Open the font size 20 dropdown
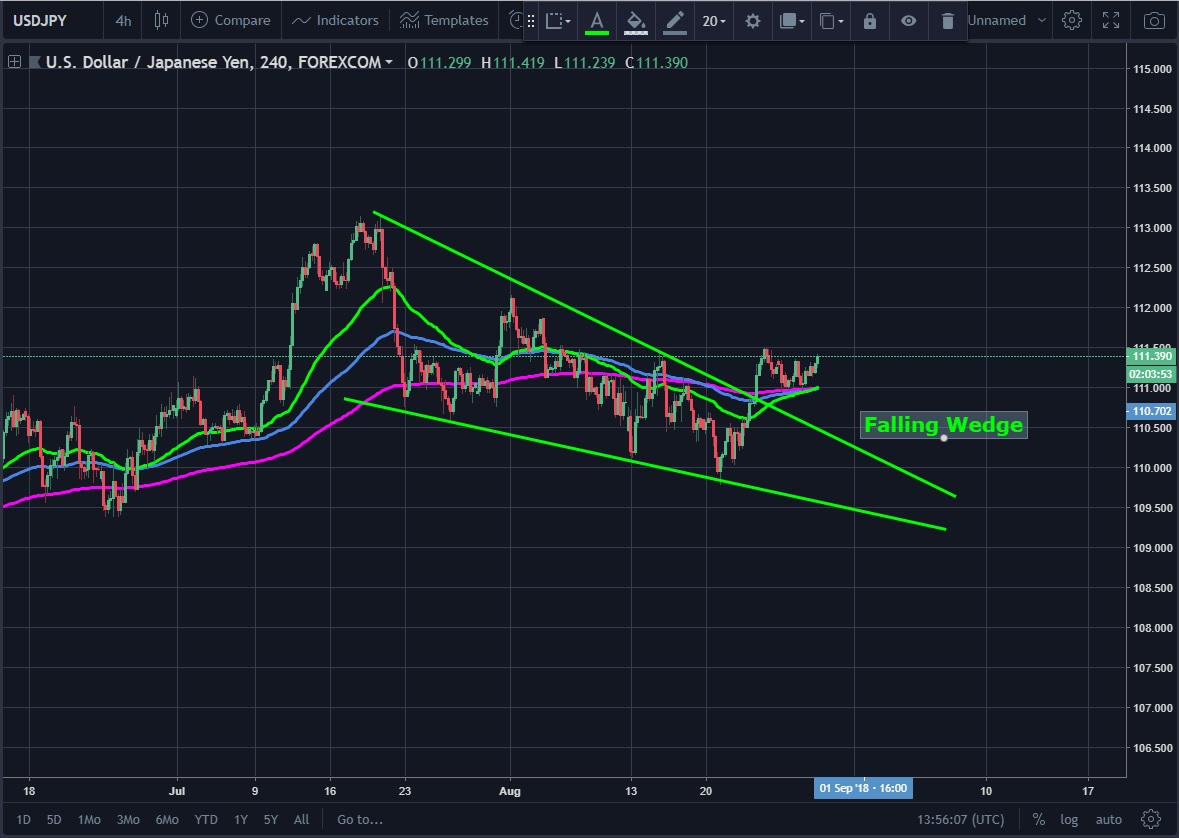 (x=714, y=21)
